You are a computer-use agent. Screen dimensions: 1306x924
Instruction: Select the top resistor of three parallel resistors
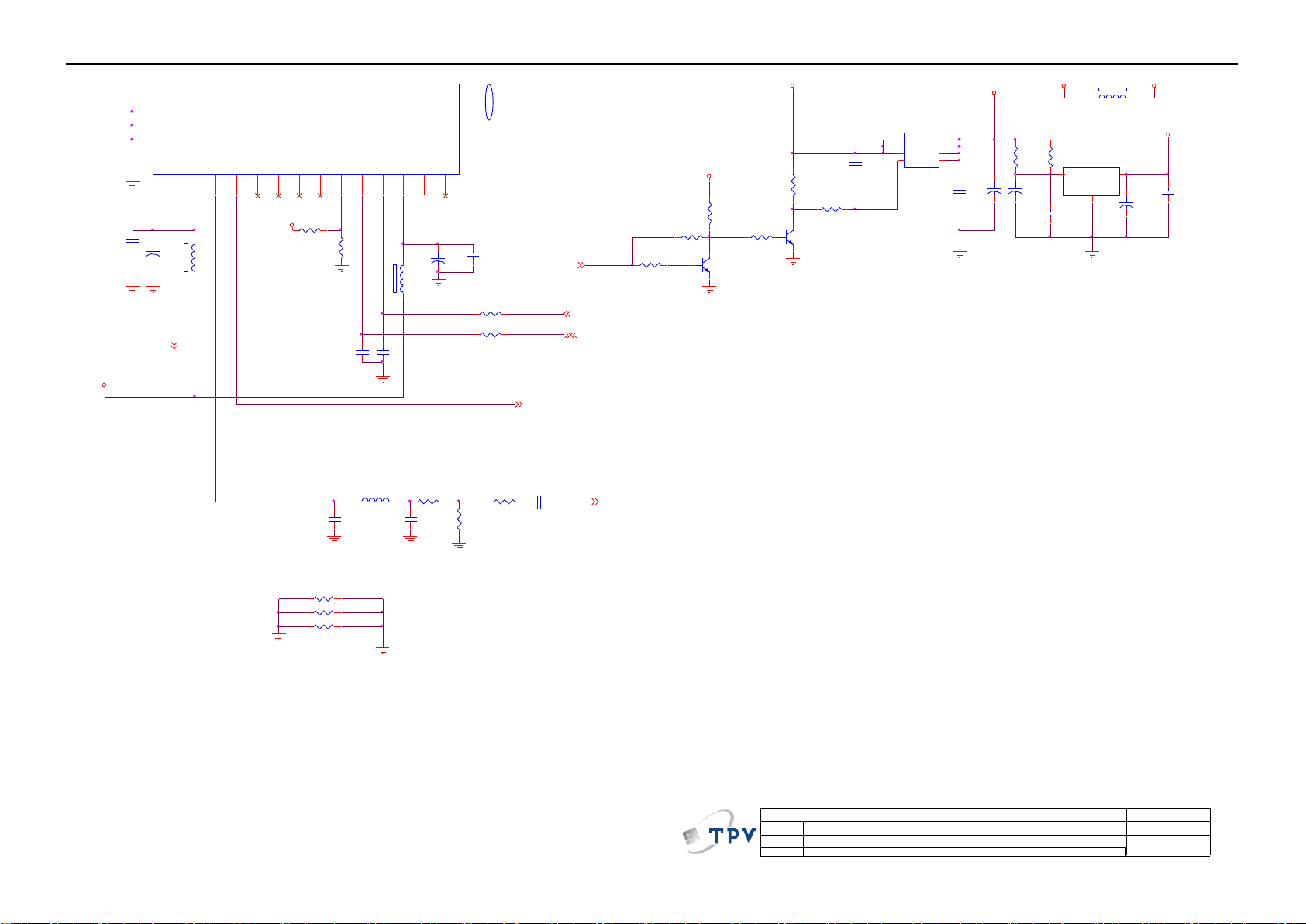(x=323, y=598)
